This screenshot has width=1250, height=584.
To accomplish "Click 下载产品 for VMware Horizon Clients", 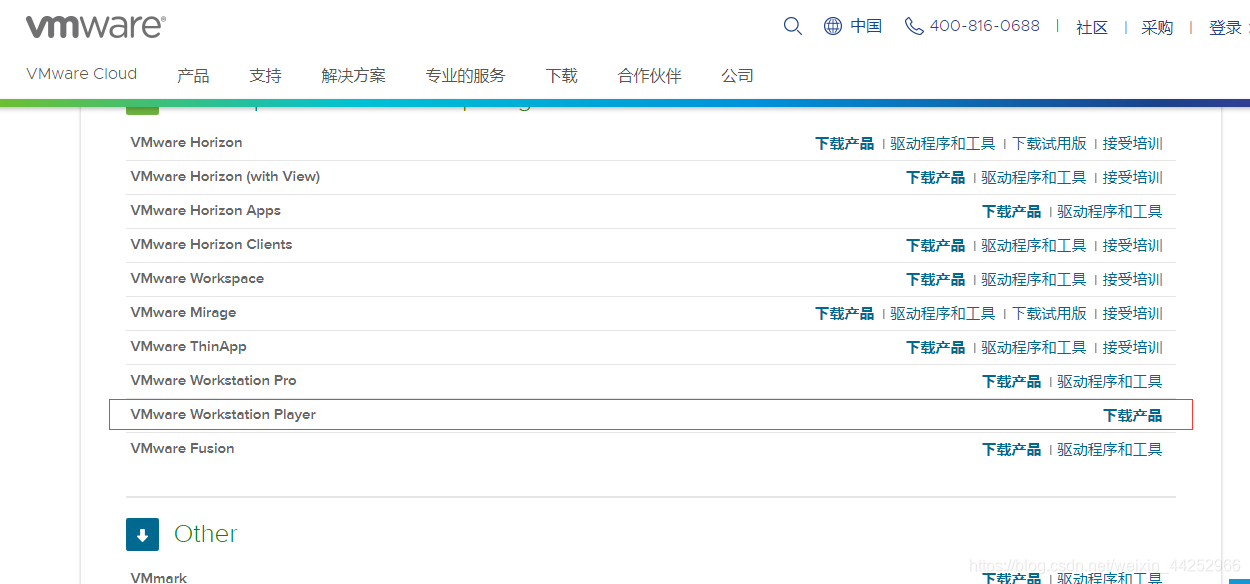I will coord(935,245).
